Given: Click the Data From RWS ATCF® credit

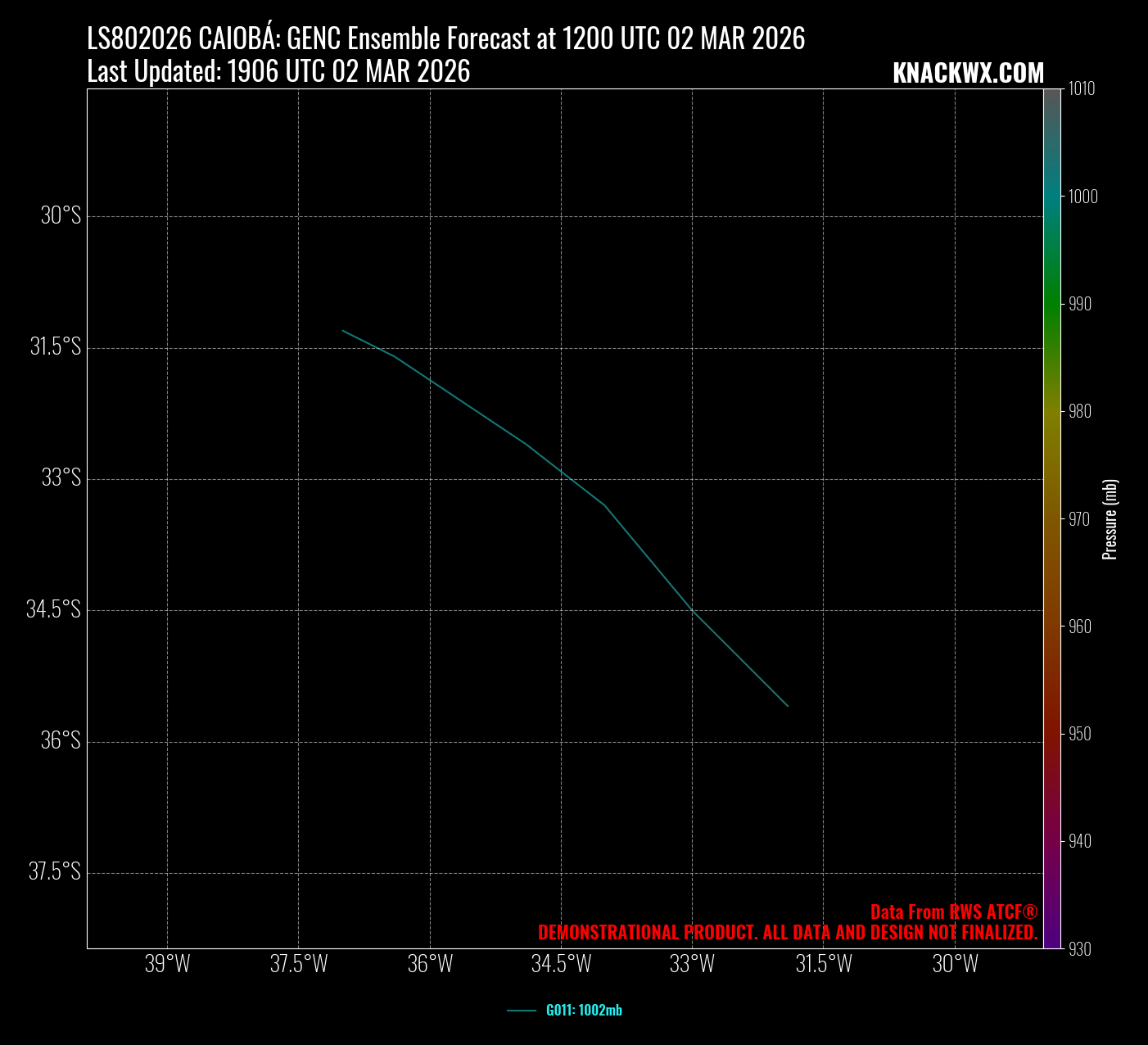Looking at the screenshot, I should point(953,912).
